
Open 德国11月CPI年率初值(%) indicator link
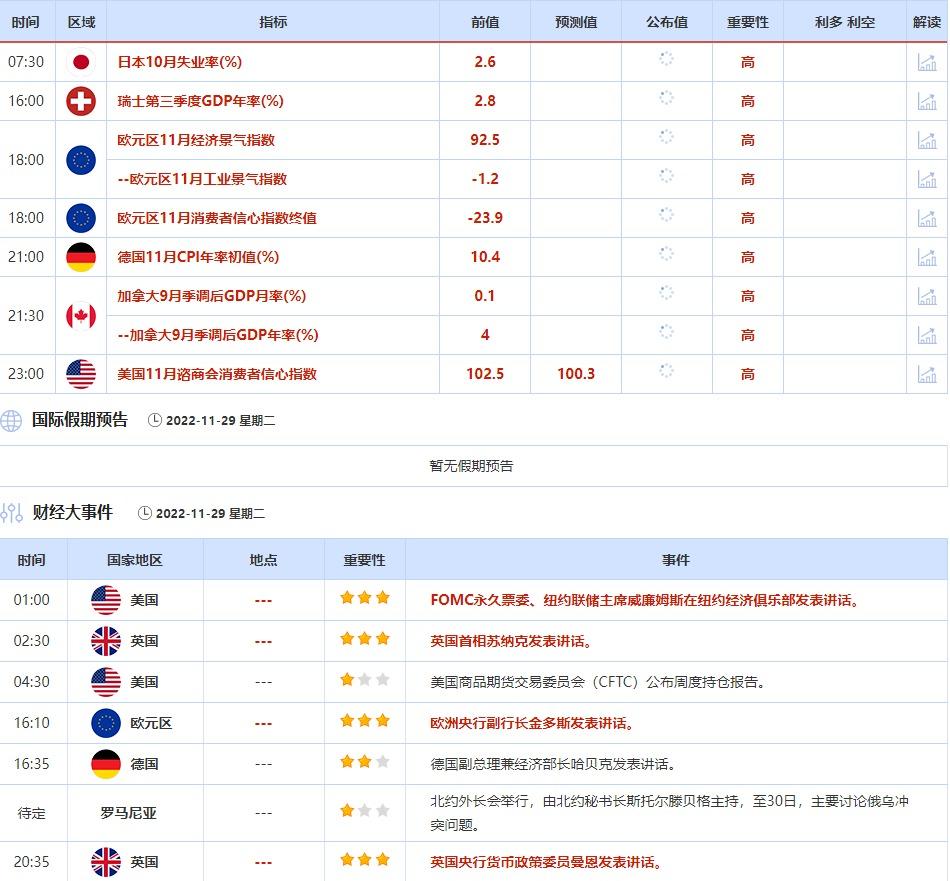click(198, 257)
